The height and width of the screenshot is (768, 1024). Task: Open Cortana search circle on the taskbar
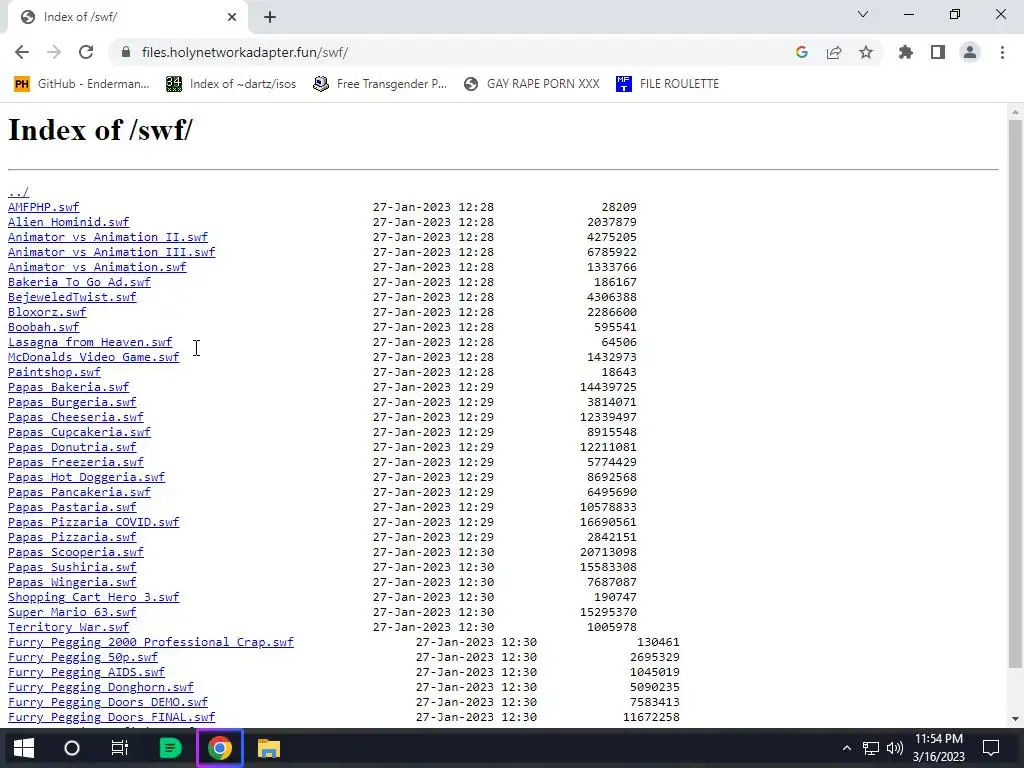72,748
